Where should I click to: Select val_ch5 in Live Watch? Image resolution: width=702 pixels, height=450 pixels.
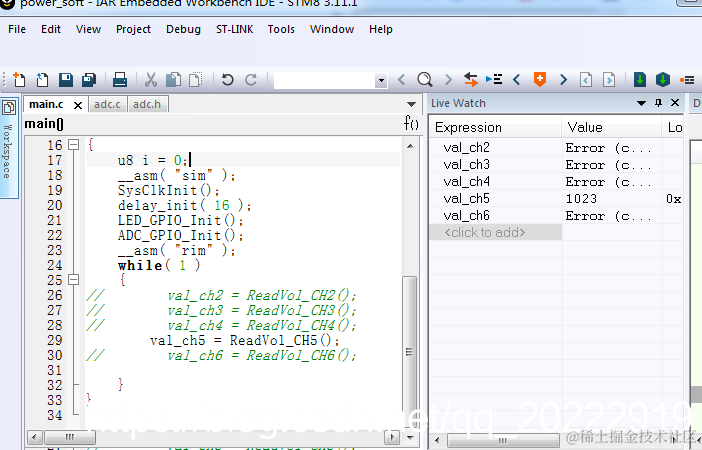click(x=467, y=198)
